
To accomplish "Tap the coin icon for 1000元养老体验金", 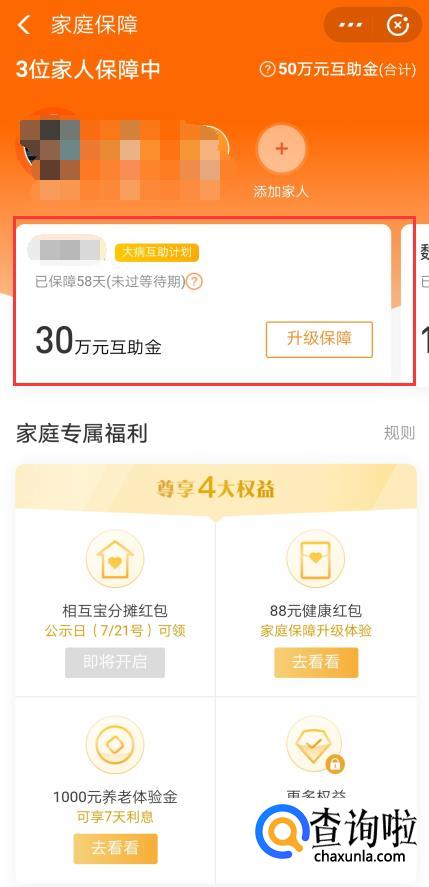I will click(x=115, y=745).
